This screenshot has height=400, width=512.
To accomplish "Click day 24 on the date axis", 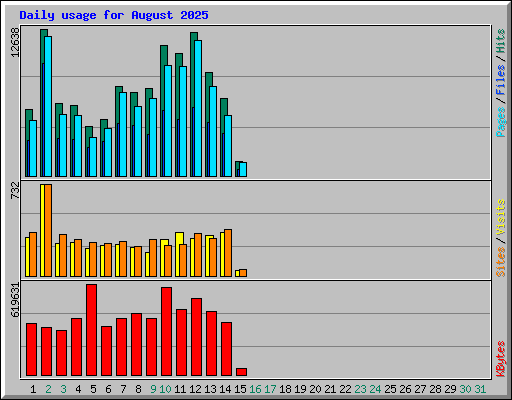I will [375, 389].
